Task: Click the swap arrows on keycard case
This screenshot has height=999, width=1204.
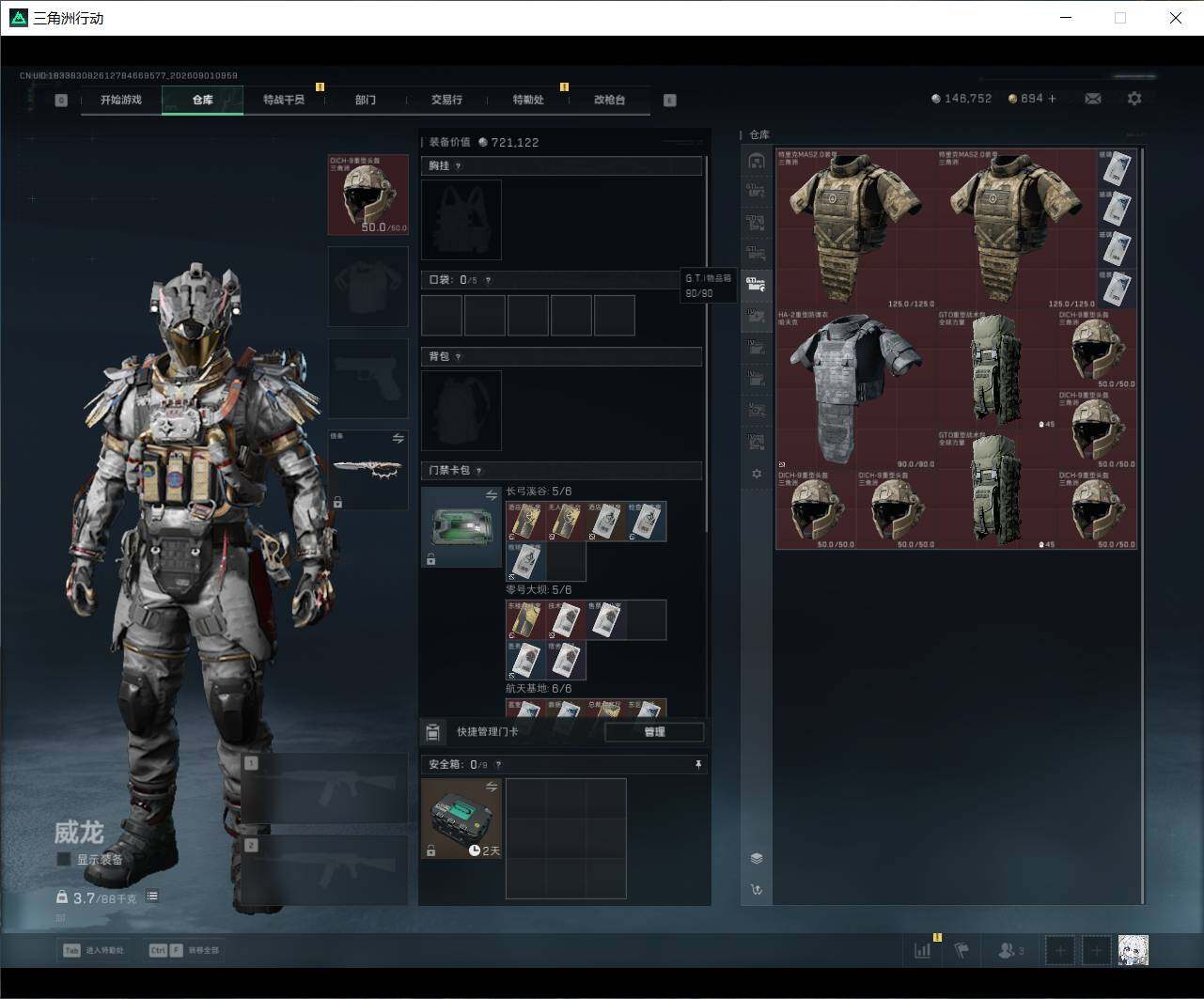Action: (491, 495)
